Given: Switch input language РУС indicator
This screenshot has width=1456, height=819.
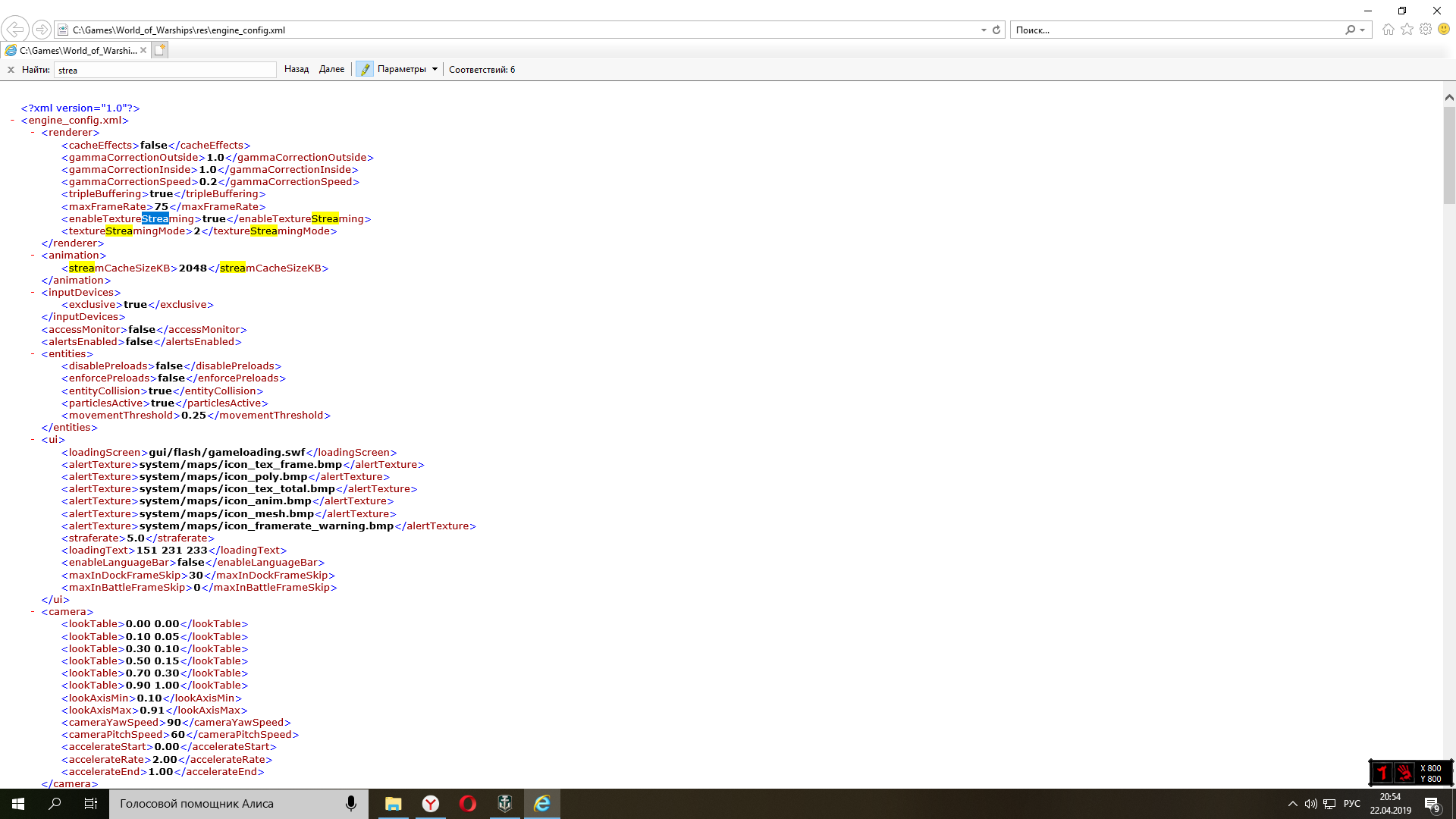Looking at the screenshot, I should [x=1352, y=804].
